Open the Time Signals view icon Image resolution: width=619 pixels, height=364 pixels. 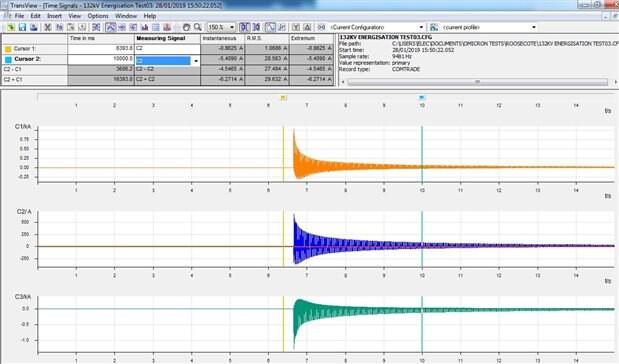click(x=111, y=27)
